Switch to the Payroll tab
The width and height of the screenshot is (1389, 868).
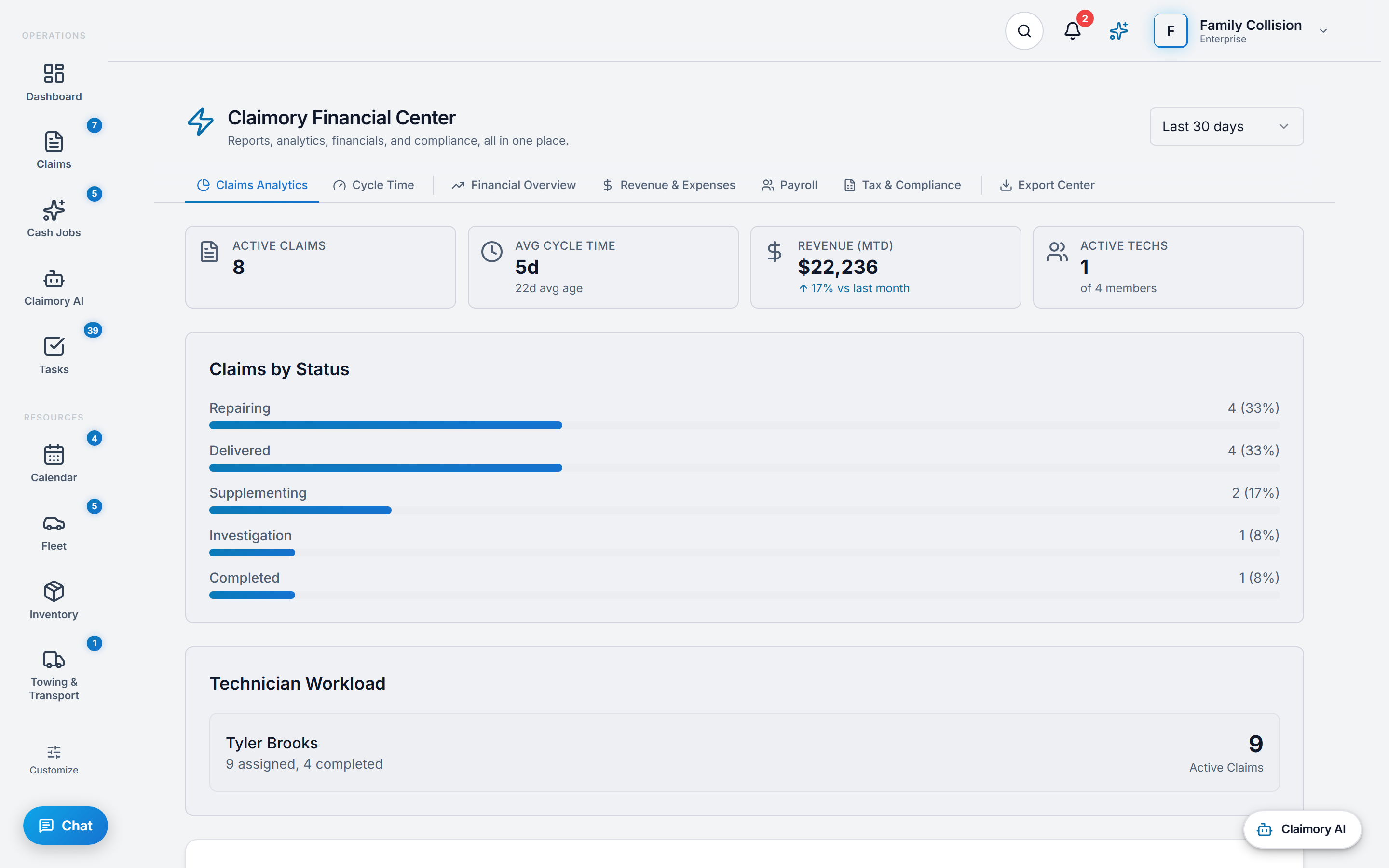pos(789,185)
